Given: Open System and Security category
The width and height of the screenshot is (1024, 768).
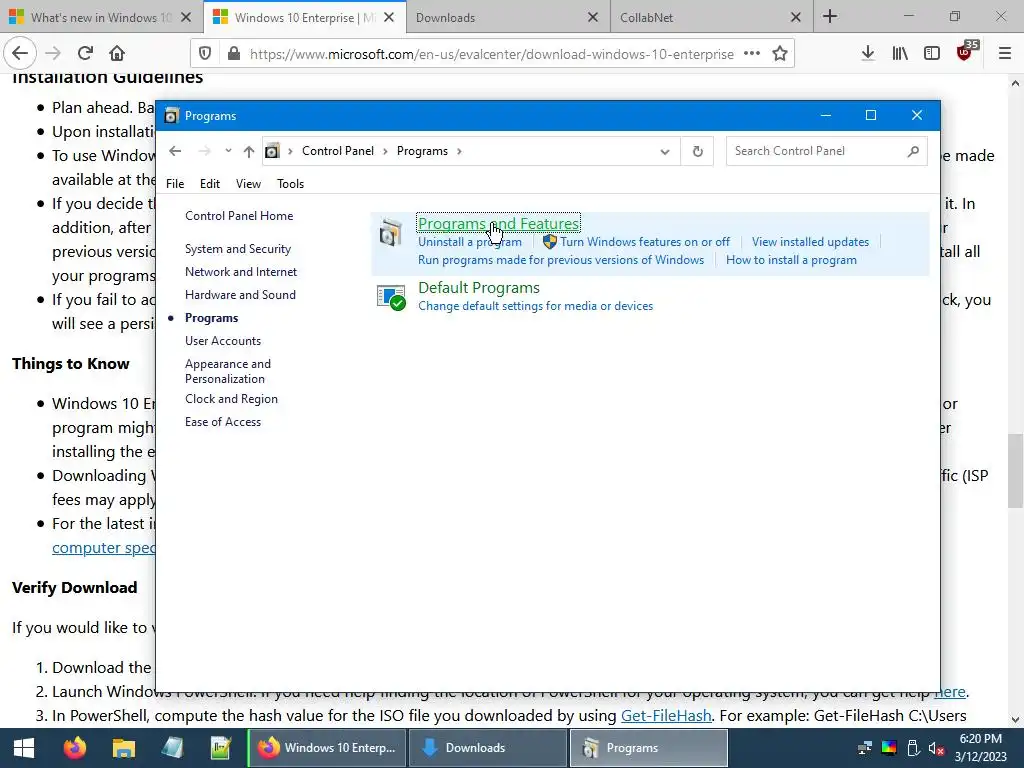Looking at the screenshot, I should [x=238, y=249].
